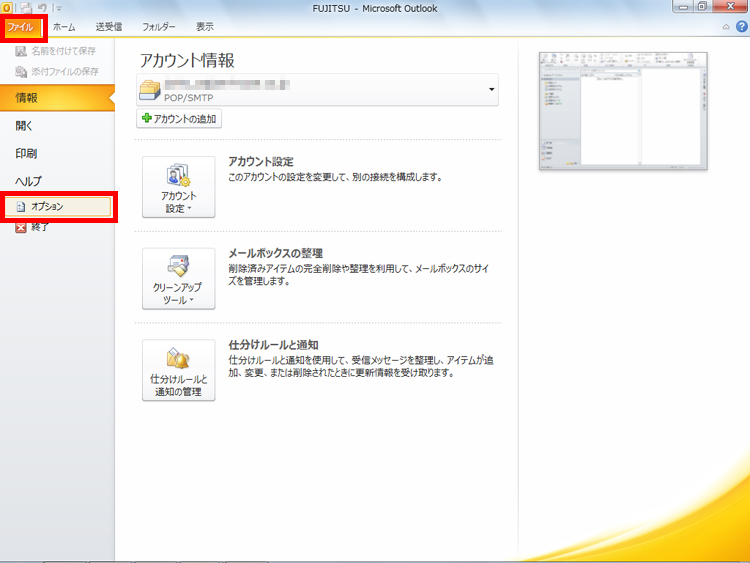Click the 仕分けルールと通知の管理 button
750x563 pixels.
(x=178, y=370)
